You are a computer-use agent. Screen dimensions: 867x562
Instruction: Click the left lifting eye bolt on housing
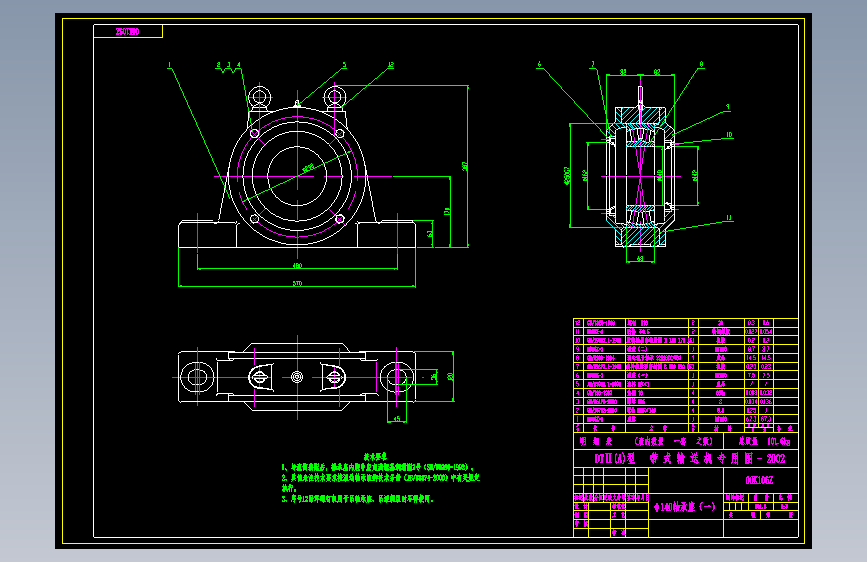pyautogui.click(x=259, y=98)
